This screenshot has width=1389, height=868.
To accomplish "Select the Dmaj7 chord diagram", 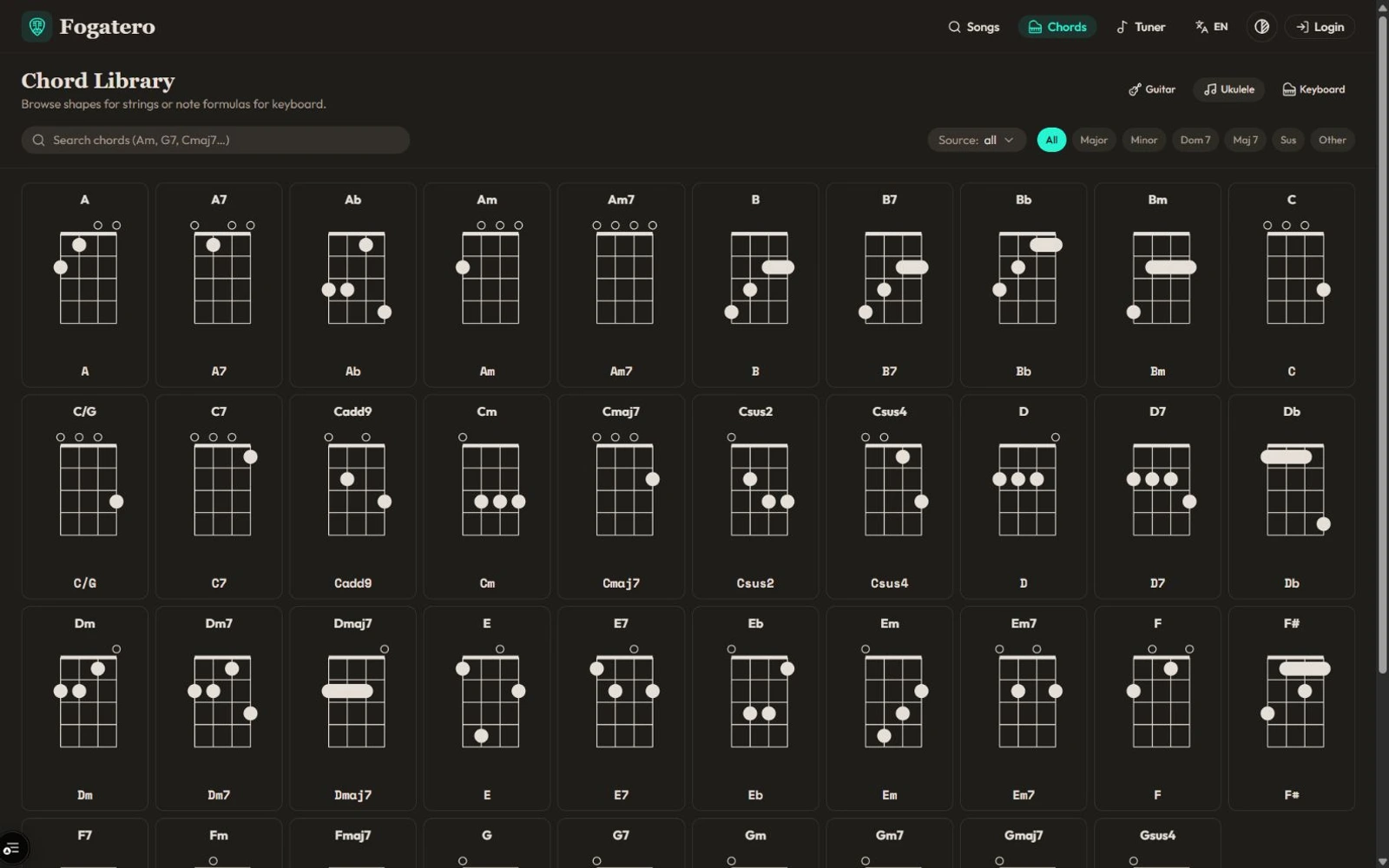I will click(352, 708).
